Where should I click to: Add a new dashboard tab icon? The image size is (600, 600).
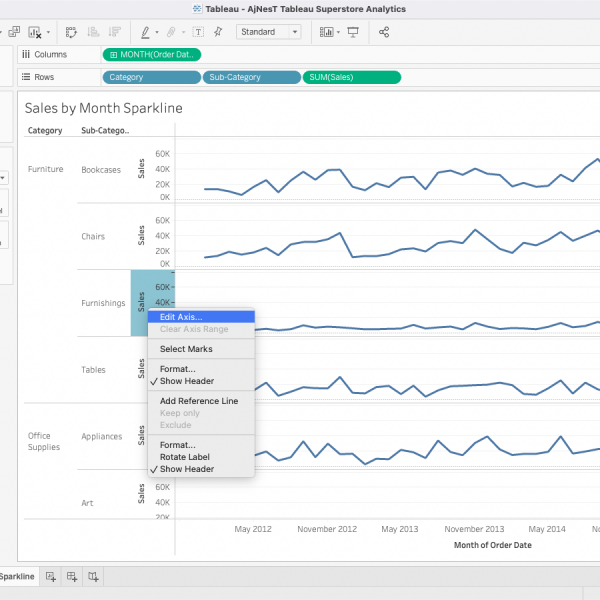[71, 577]
